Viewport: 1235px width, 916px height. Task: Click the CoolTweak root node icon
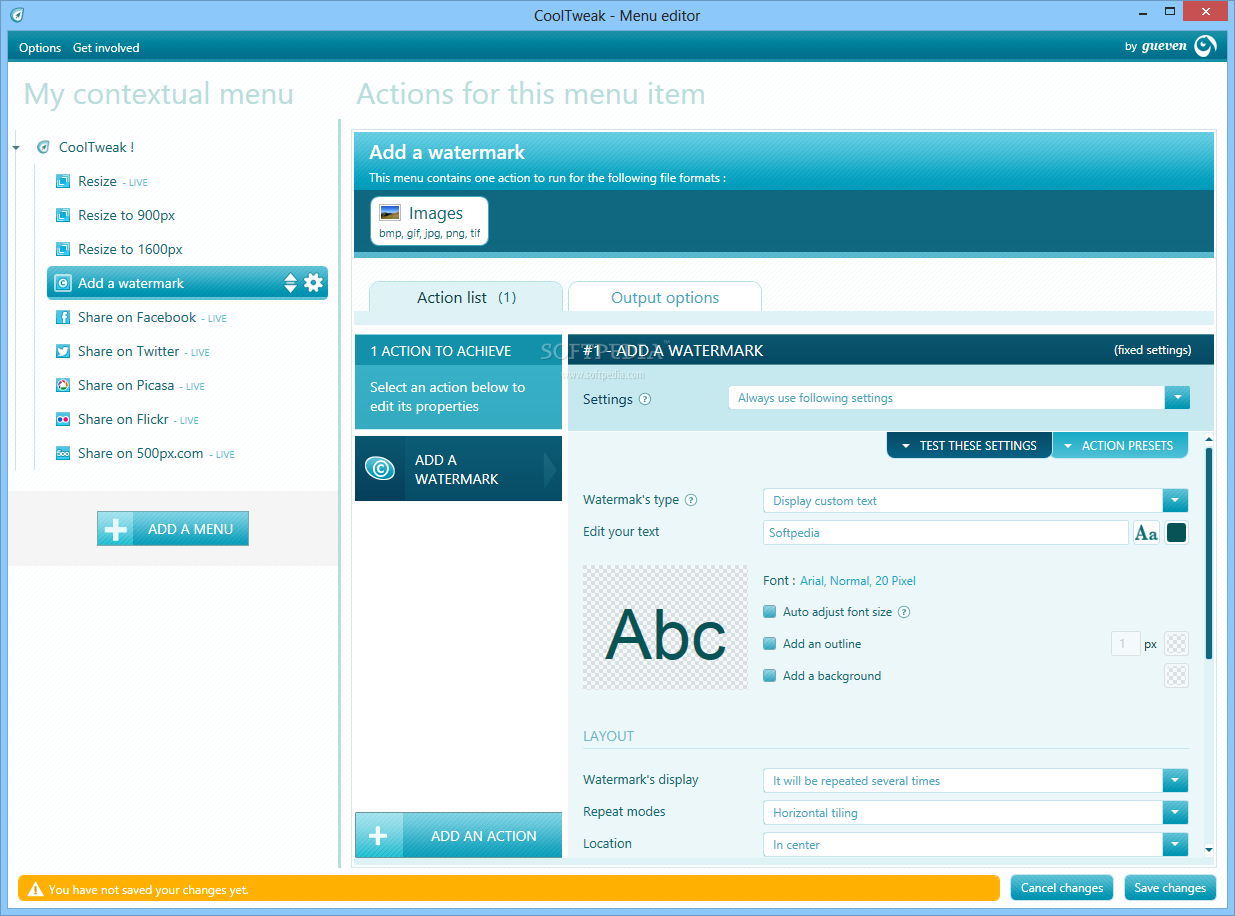click(43, 147)
